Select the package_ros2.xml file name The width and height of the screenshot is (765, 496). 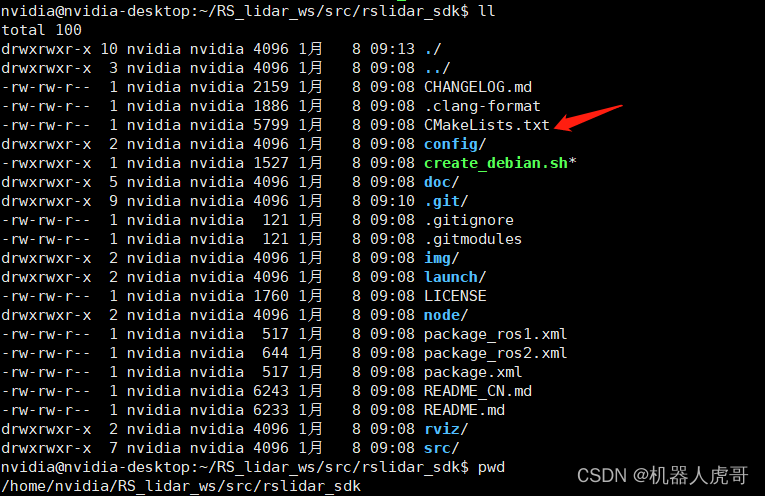pyautogui.click(x=495, y=353)
